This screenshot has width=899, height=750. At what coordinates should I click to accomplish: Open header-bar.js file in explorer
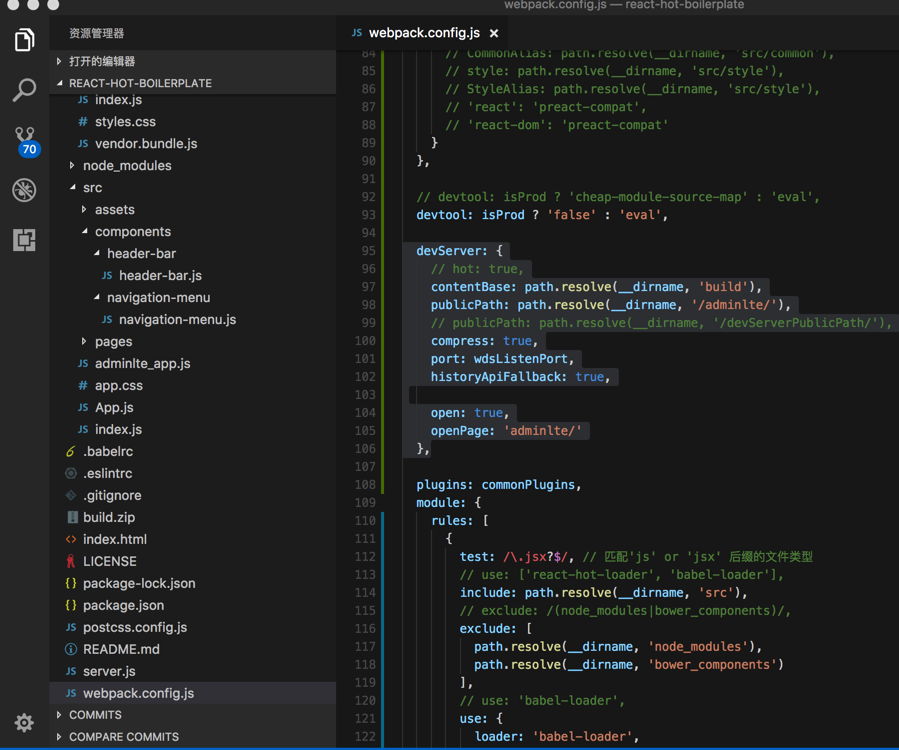[160, 276]
